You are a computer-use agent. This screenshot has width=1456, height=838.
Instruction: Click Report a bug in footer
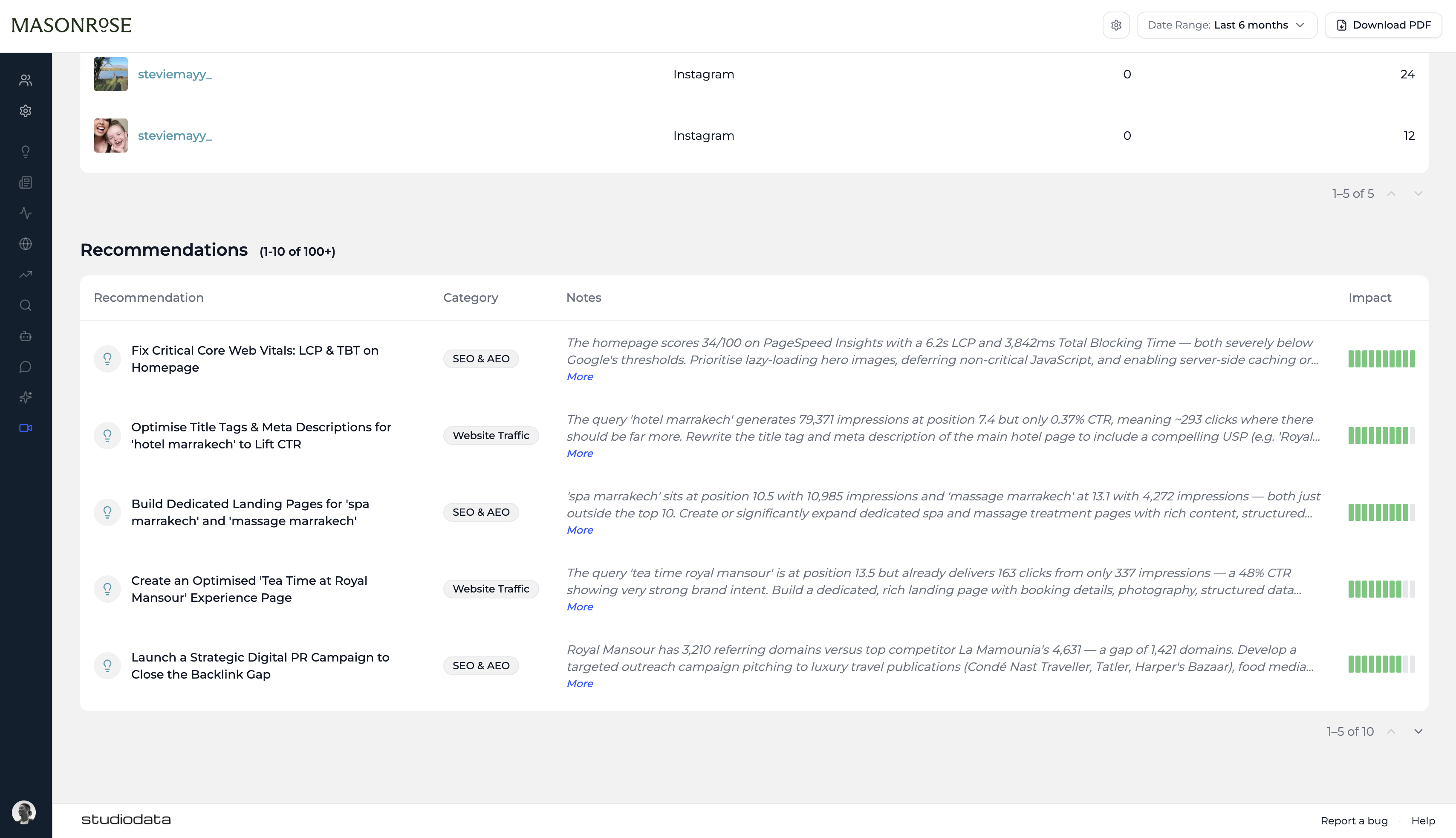pos(1354,821)
